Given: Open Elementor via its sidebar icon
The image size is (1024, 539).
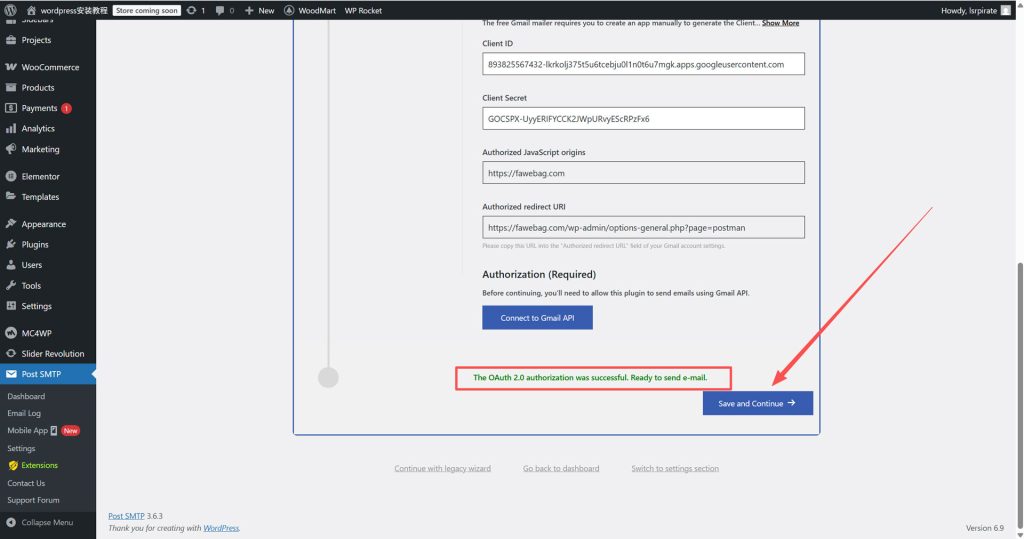Looking at the screenshot, I should click(10, 176).
